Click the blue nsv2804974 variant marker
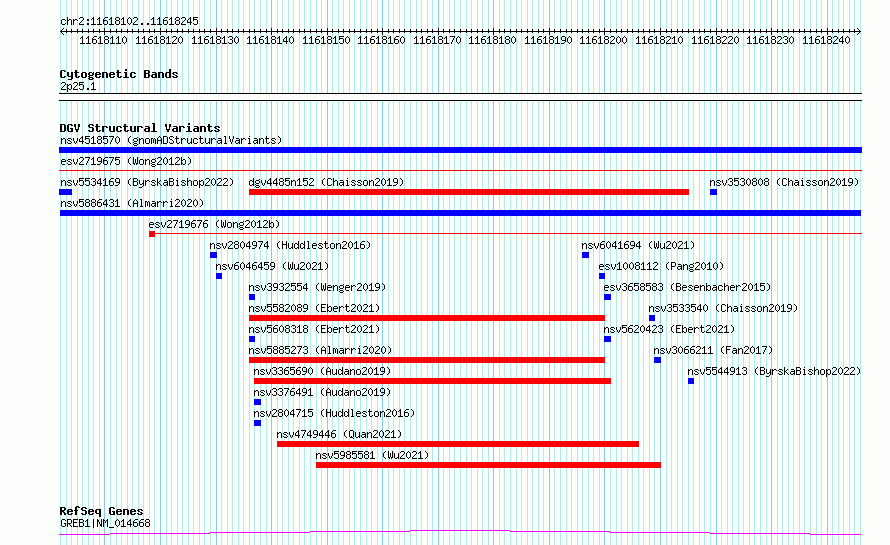890x545 pixels. coord(213,255)
